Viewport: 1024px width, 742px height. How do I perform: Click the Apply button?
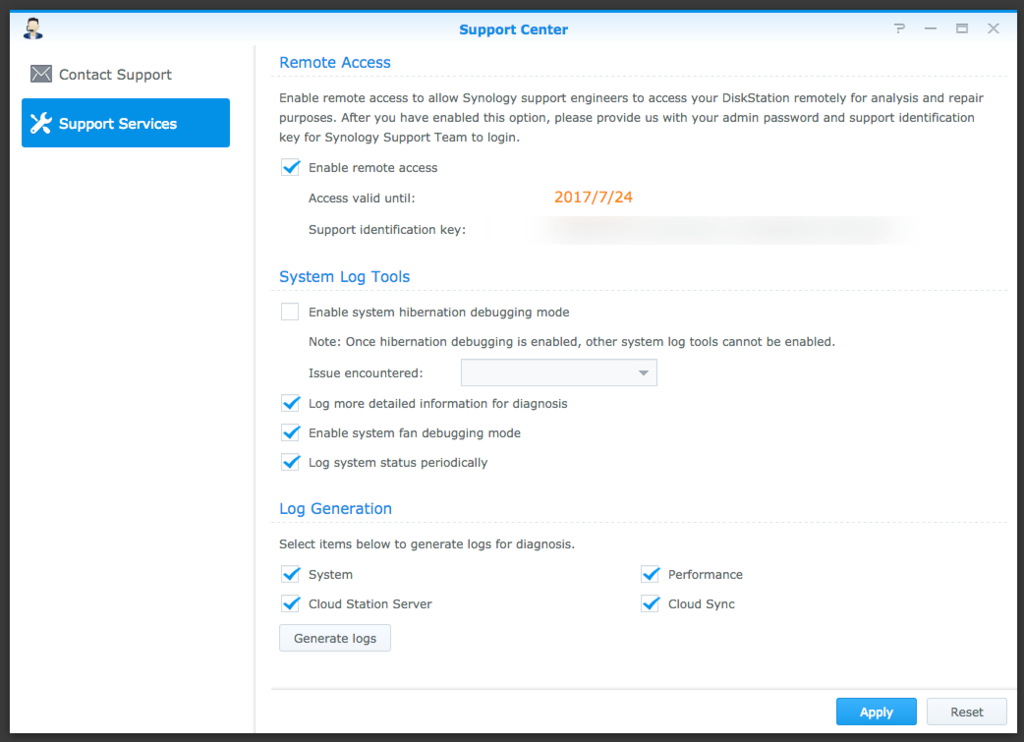[876, 712]
